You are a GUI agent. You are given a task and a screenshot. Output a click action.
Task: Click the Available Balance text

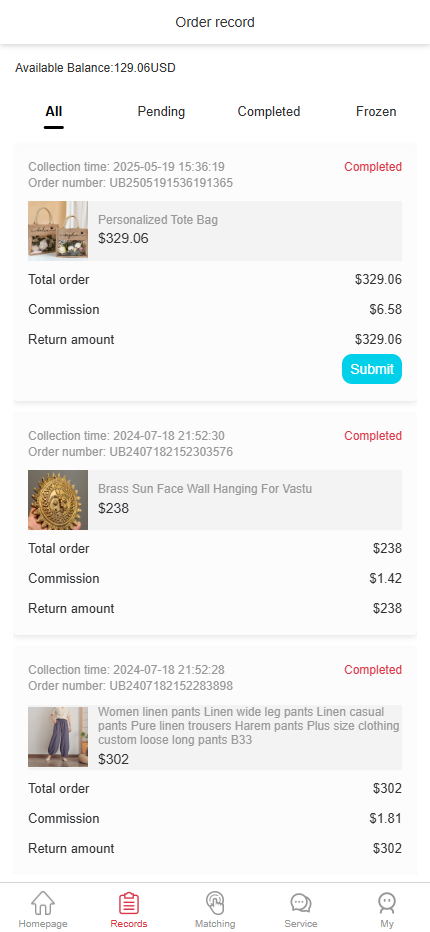95,68
